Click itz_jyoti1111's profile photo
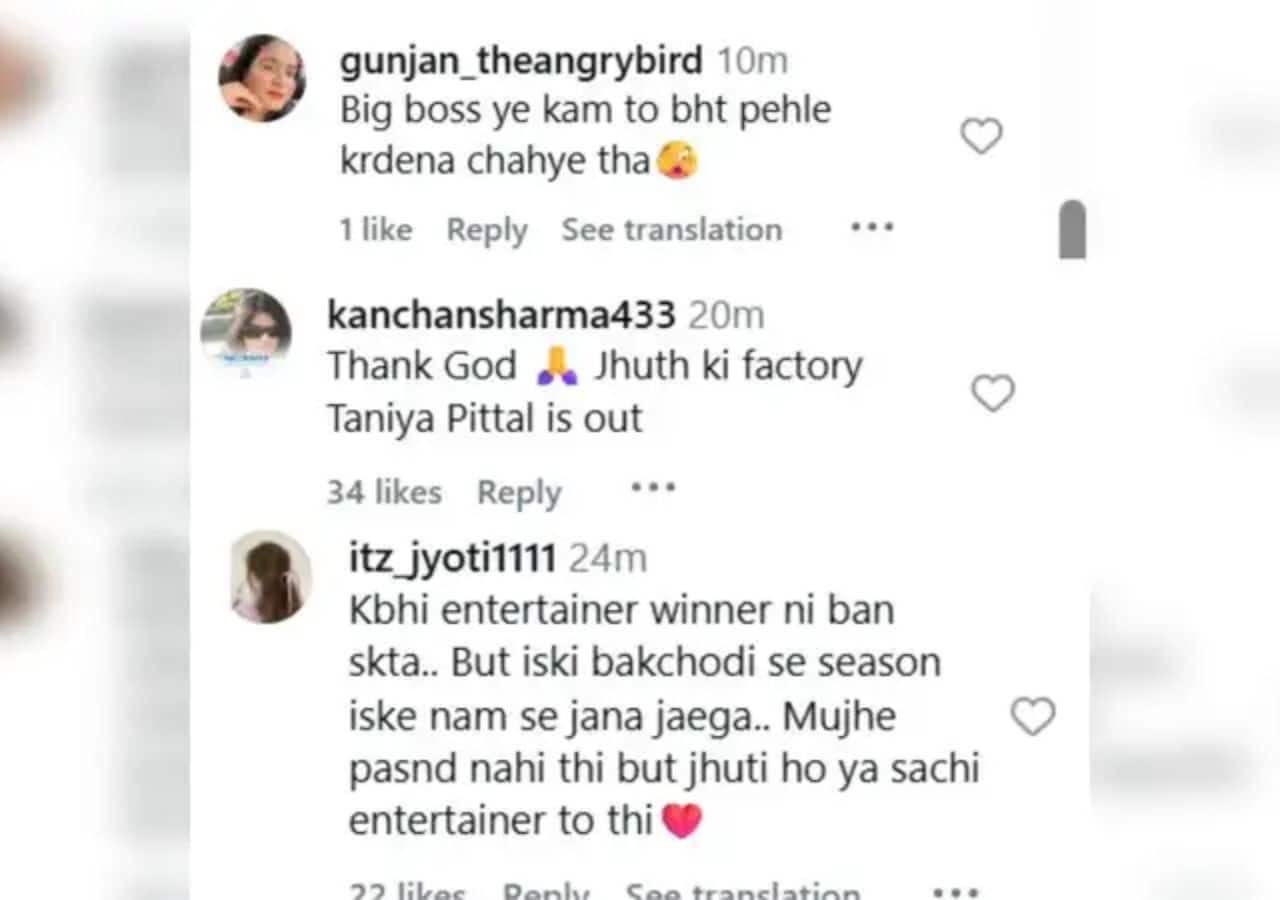This screenshot has height=900, width=1280. pyautogui.click(x=271, y=577)
